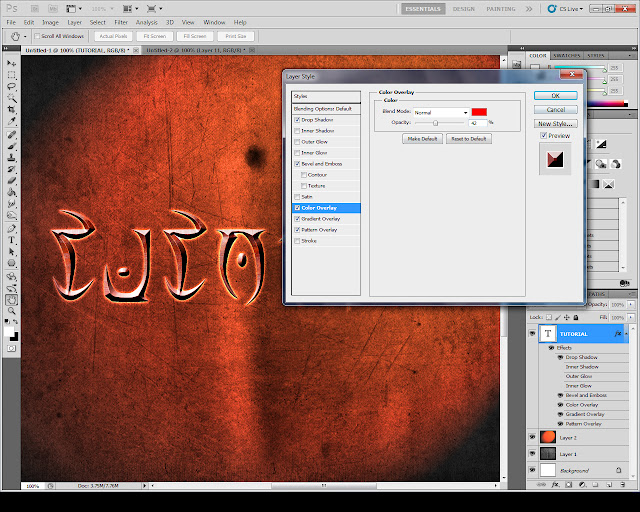Select the Clone Stamp tool

pyautogui.click(x=11, y=158)
